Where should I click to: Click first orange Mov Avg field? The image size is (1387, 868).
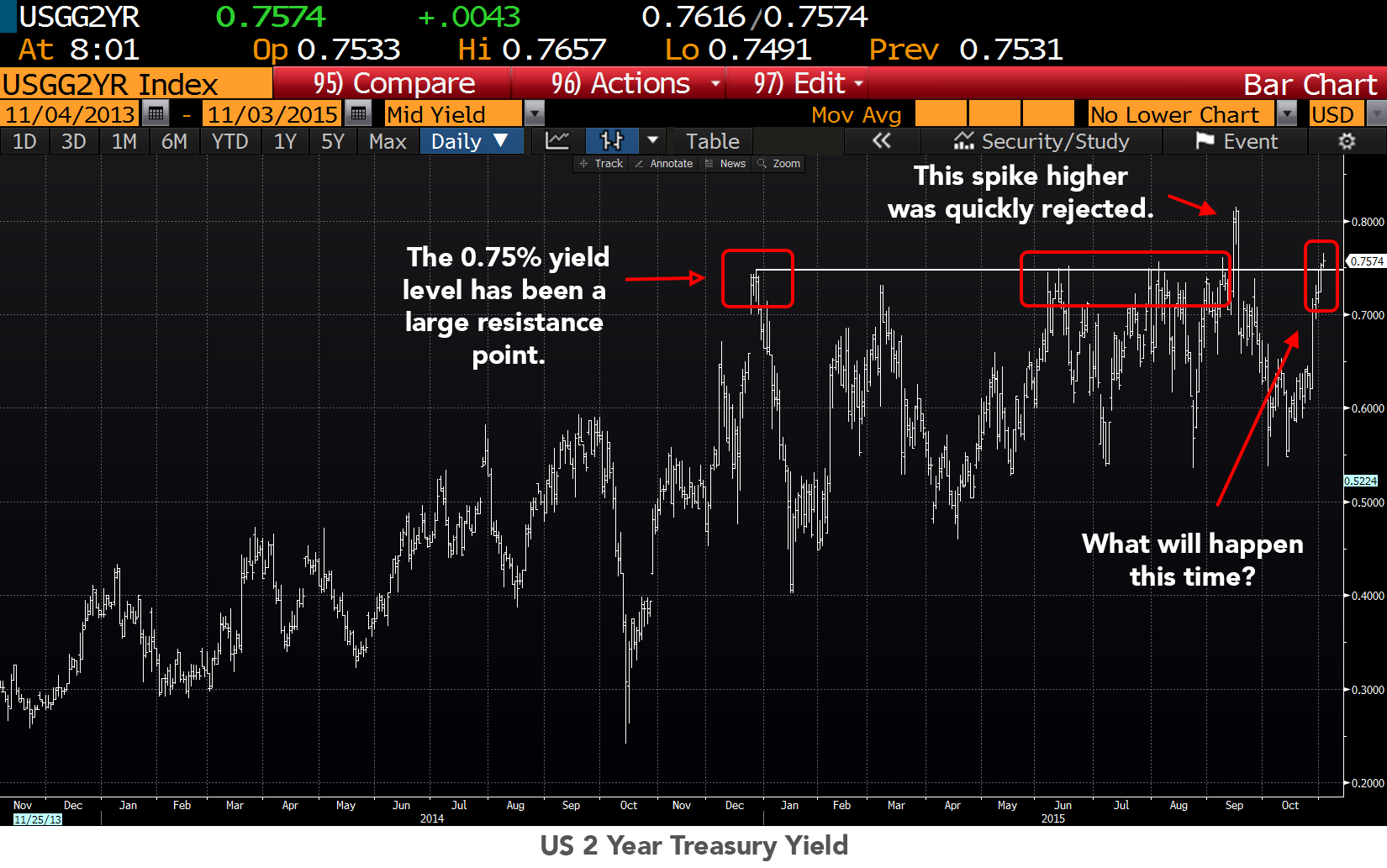pyautogui.click(x=940, y=113)
